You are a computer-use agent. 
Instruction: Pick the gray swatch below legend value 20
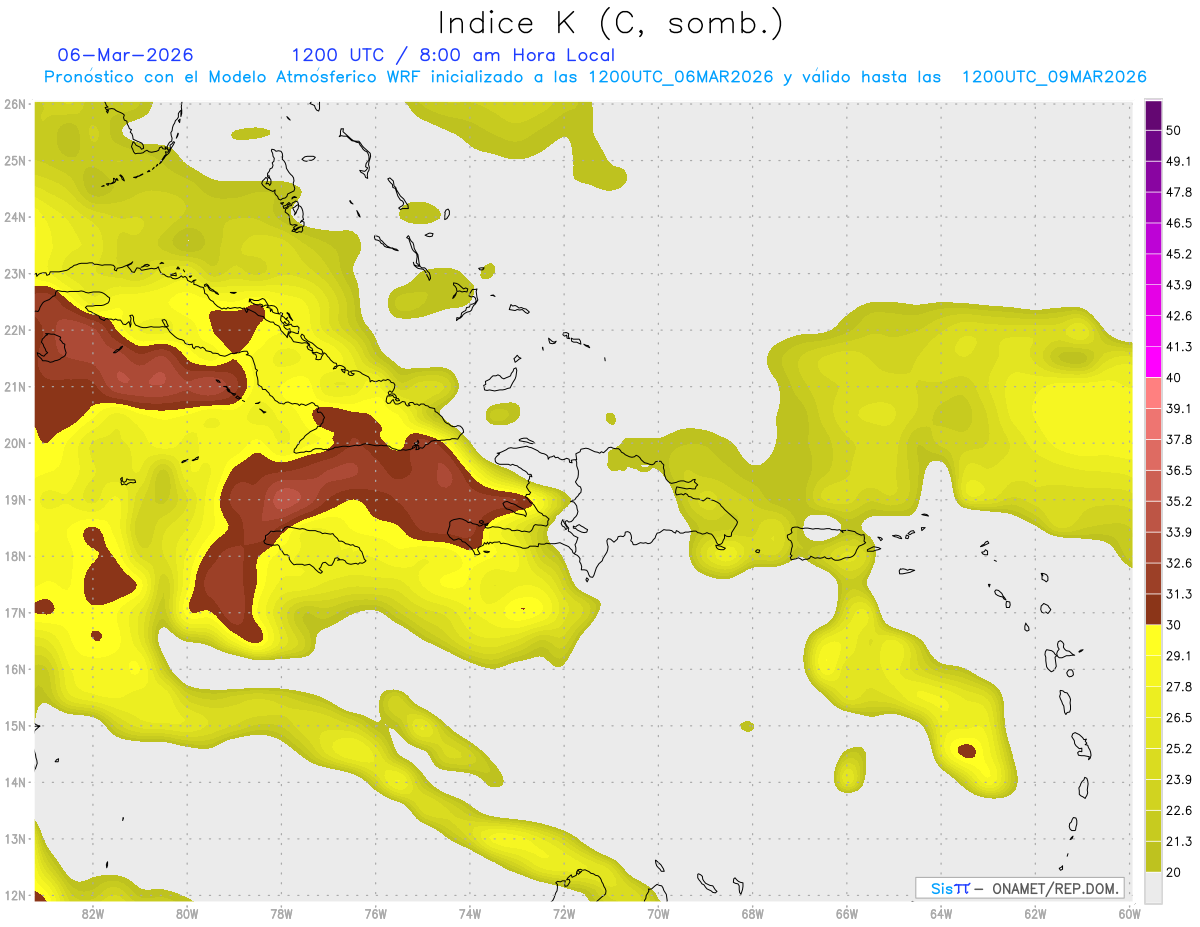pyautogui.click(x=1153, y=887)
